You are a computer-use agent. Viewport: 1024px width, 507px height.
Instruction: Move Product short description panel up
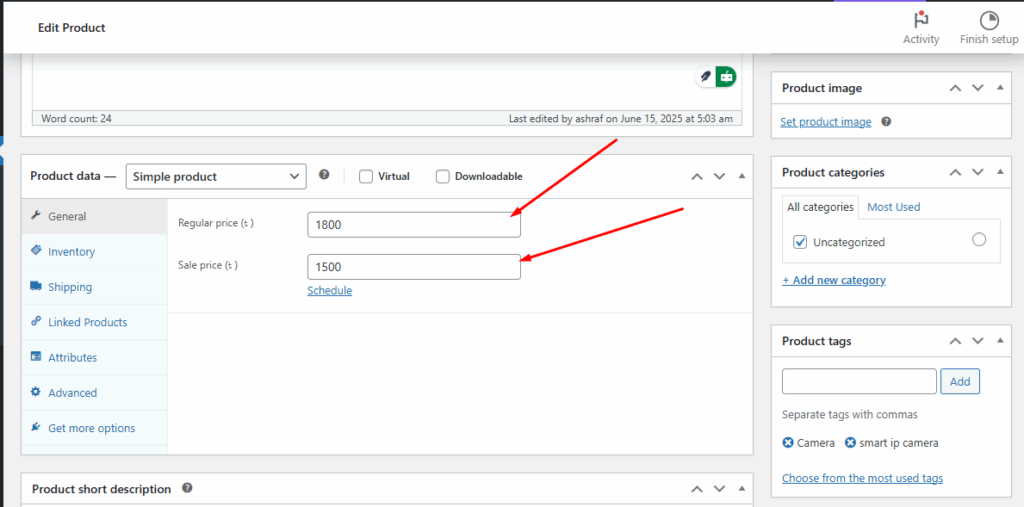(697, 489)
